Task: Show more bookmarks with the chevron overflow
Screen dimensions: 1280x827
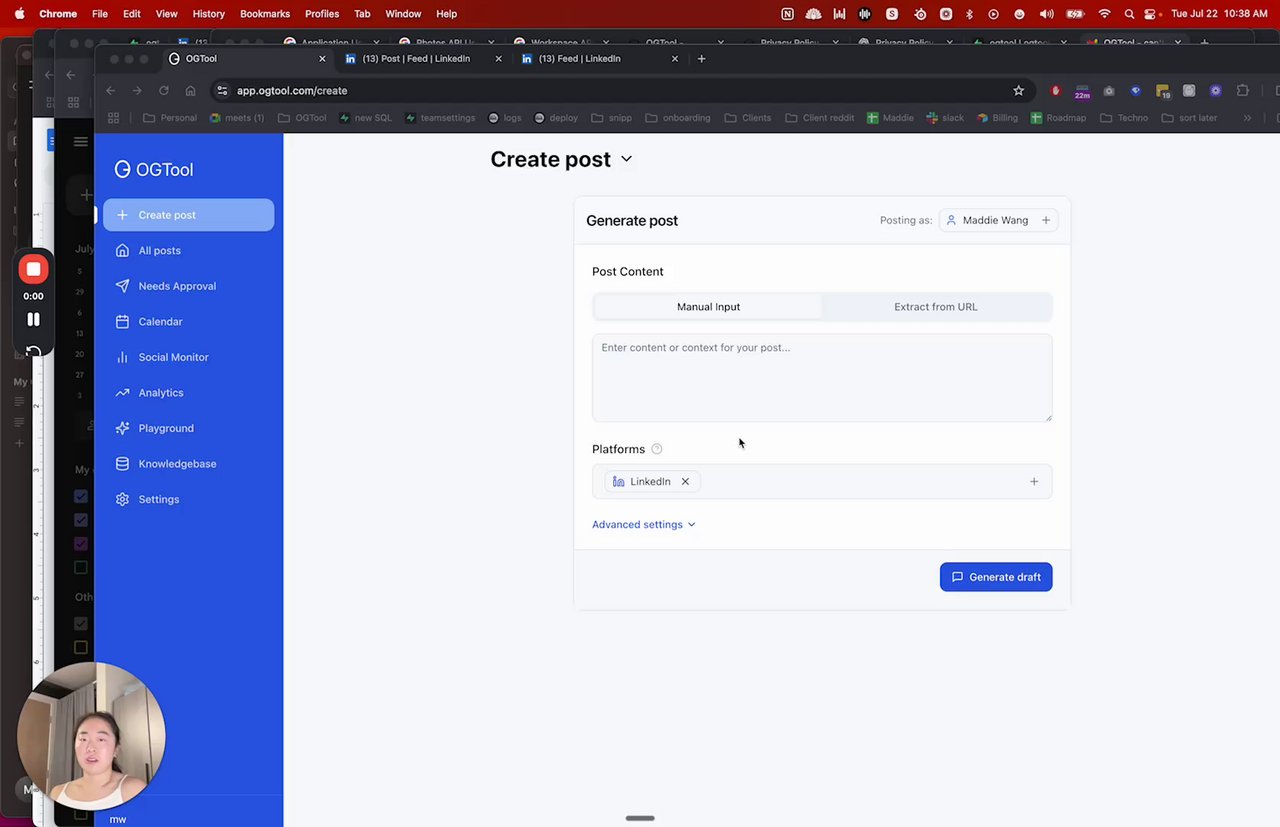Action: tap(1247, 118)
